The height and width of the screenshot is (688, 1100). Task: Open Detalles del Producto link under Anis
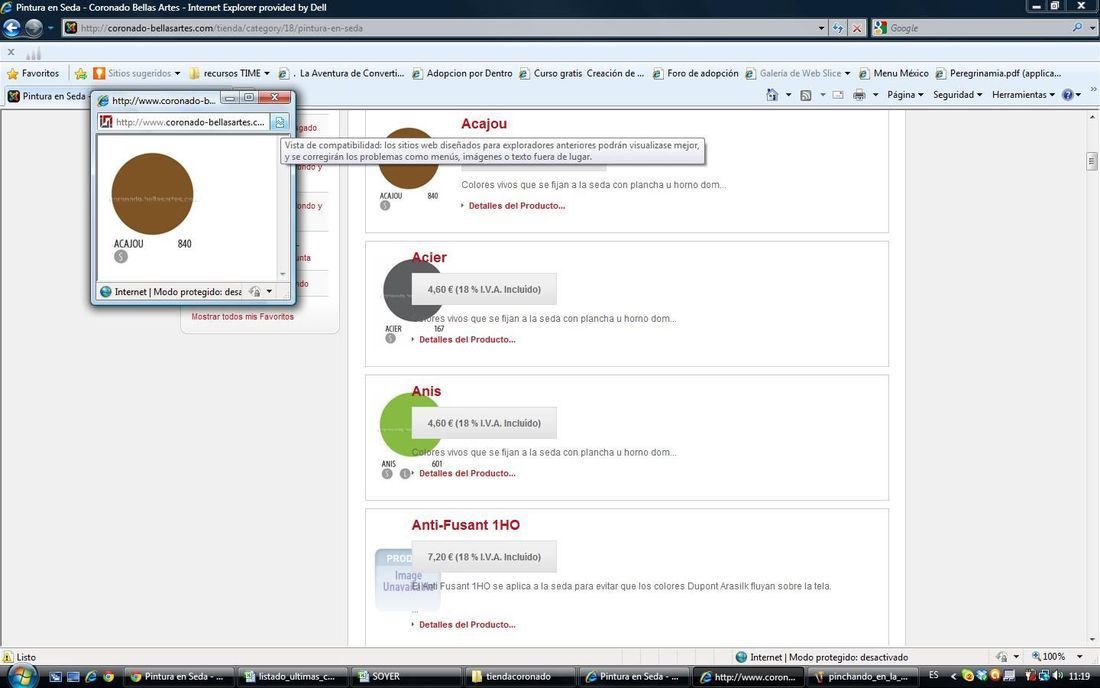click(x=467, y=473)
